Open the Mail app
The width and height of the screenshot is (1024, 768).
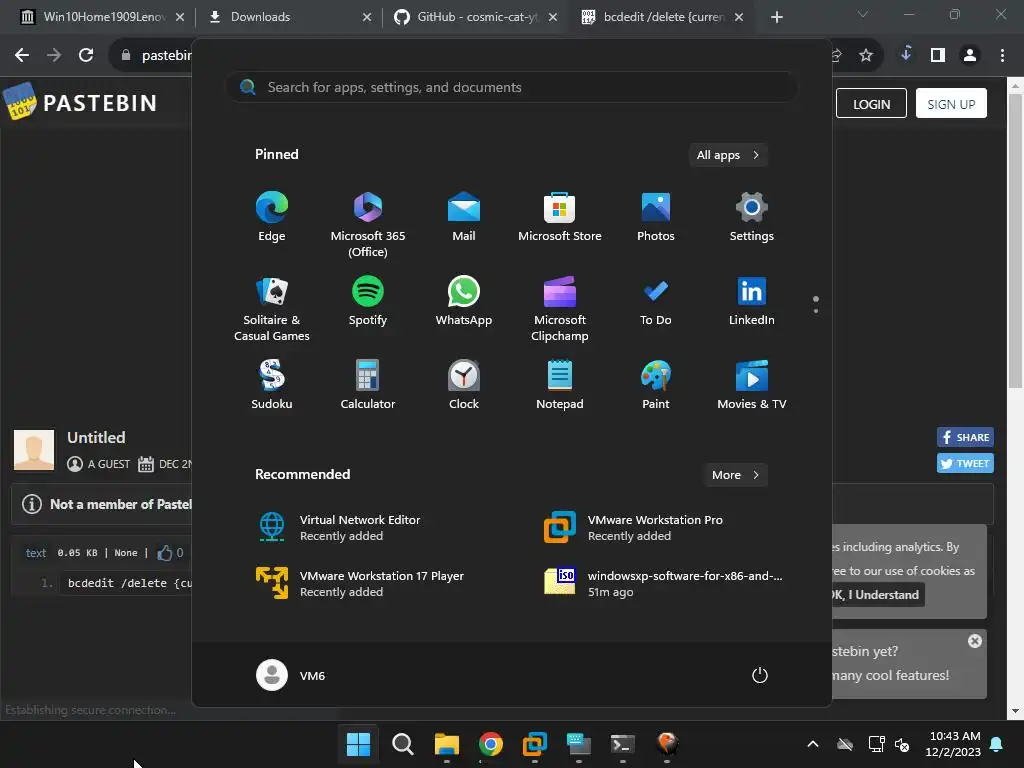pyautogui.click(x=464, y=217)
